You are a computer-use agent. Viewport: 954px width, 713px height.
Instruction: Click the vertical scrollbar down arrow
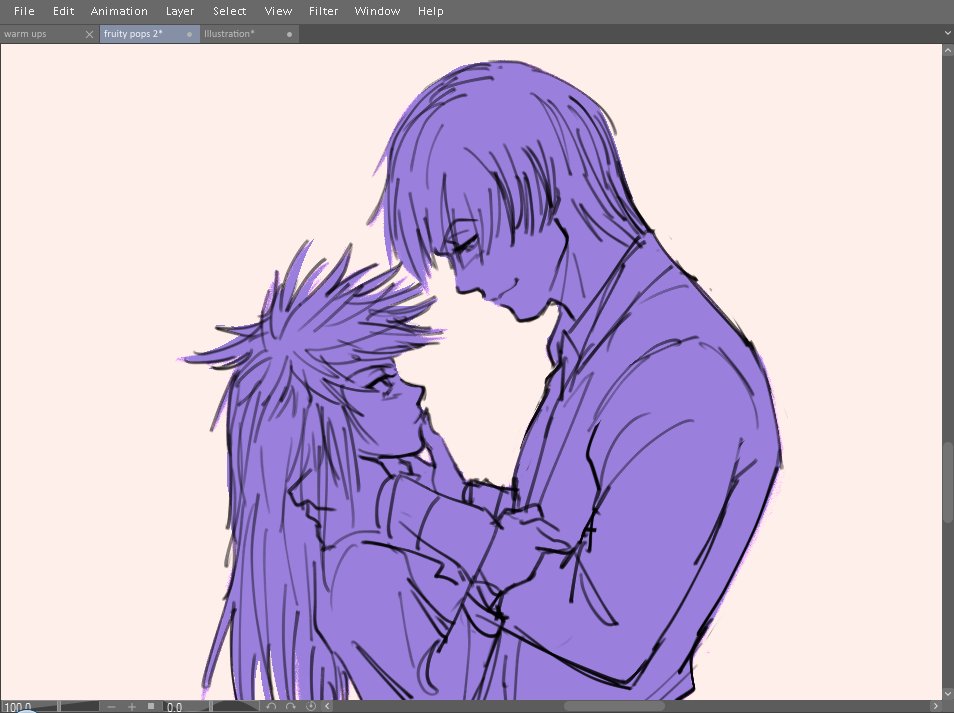(x=948, y=693)
